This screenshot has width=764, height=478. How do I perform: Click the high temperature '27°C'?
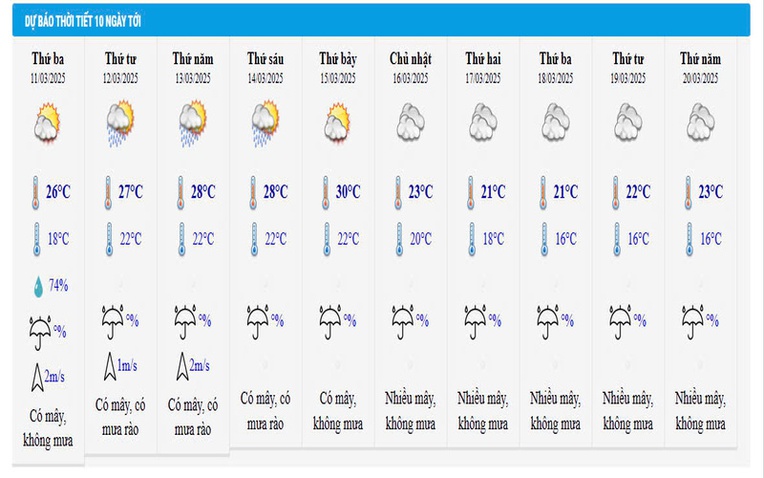tap(131, 192)
